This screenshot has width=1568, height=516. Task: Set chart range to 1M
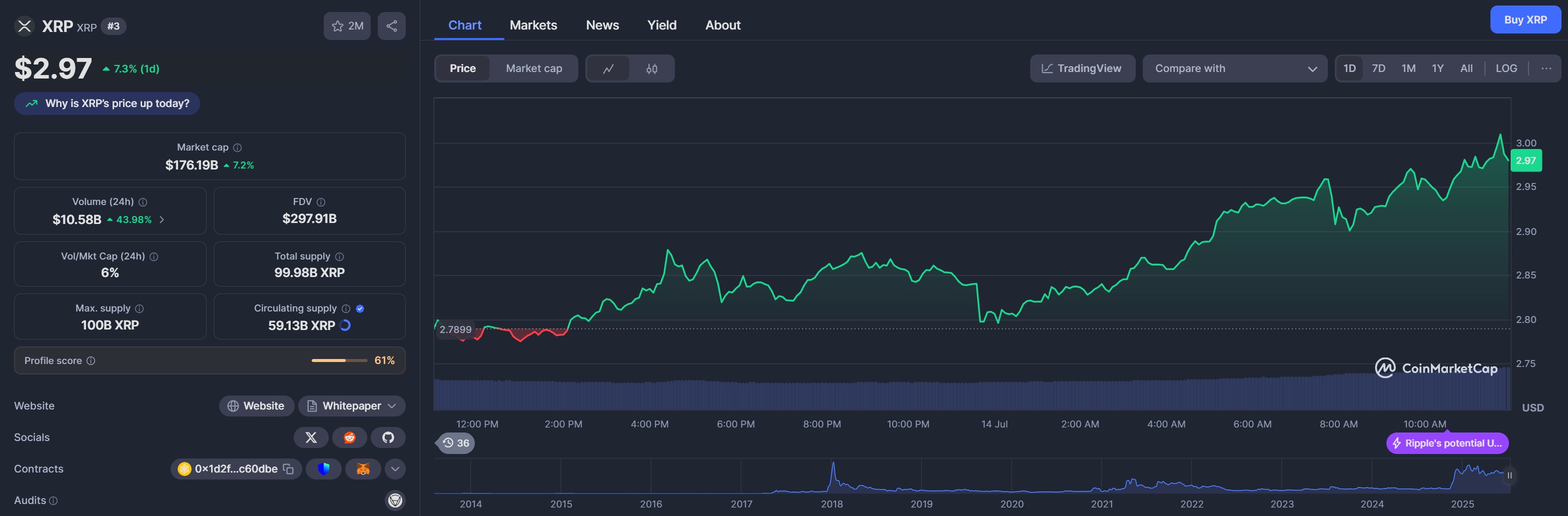1408,68
